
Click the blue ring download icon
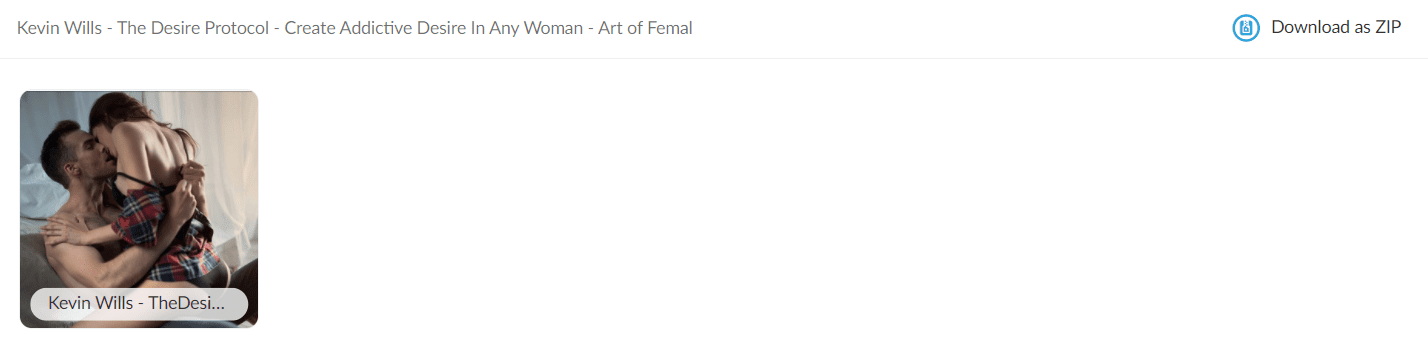tap(1245, 28)
